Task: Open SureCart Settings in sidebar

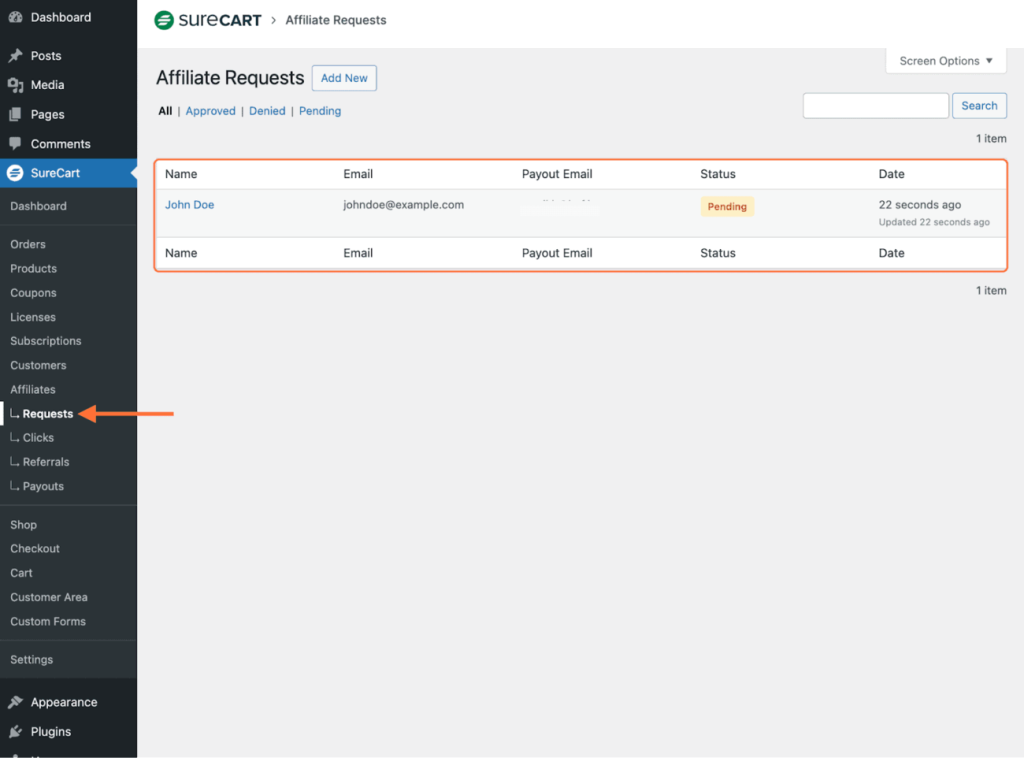Action: [31, 660]
